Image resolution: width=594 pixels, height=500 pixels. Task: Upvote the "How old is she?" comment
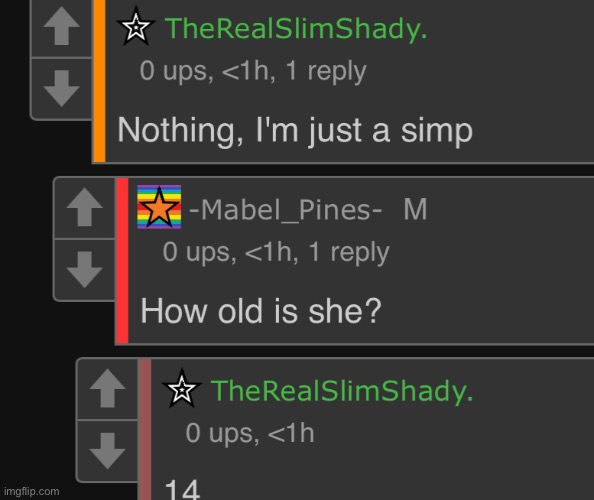tap(84, 208)
